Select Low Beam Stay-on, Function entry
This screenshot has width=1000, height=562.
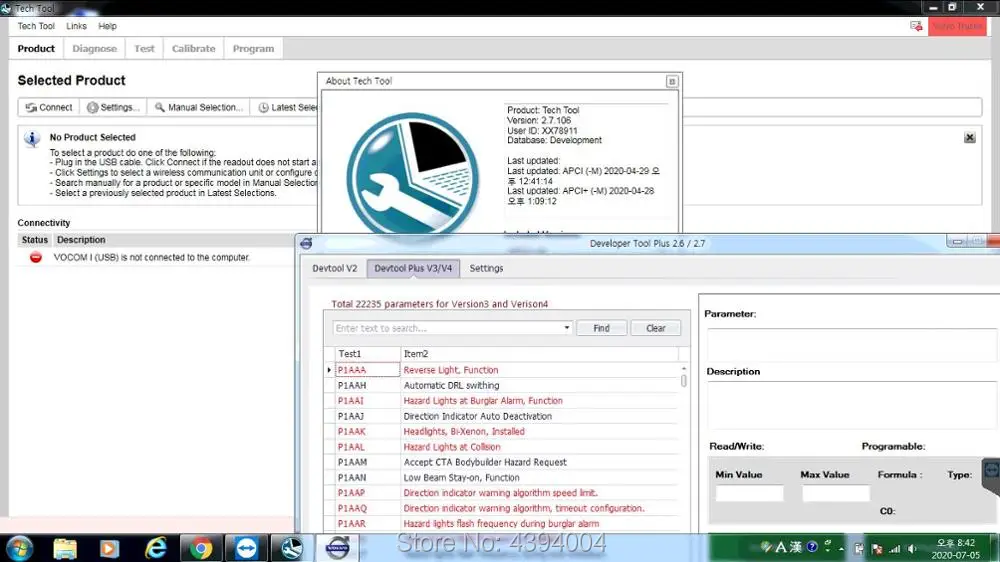(x=461, y=477)
